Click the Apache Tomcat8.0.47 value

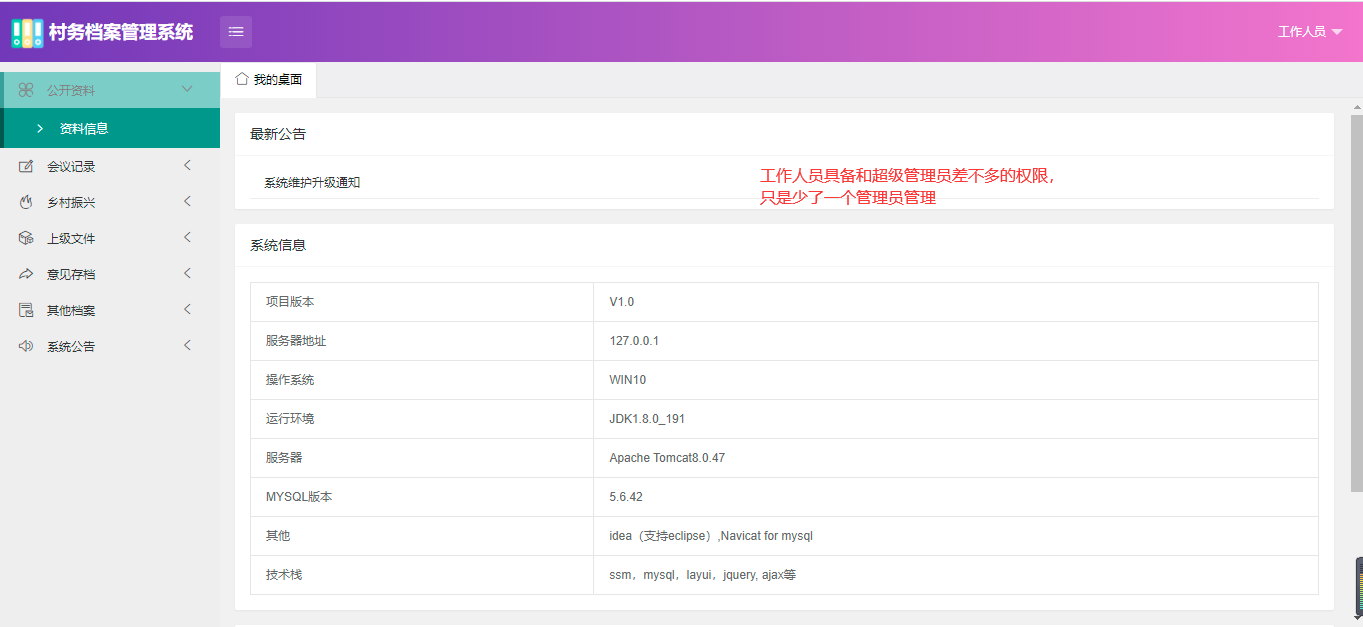click(x=667, y=458)
